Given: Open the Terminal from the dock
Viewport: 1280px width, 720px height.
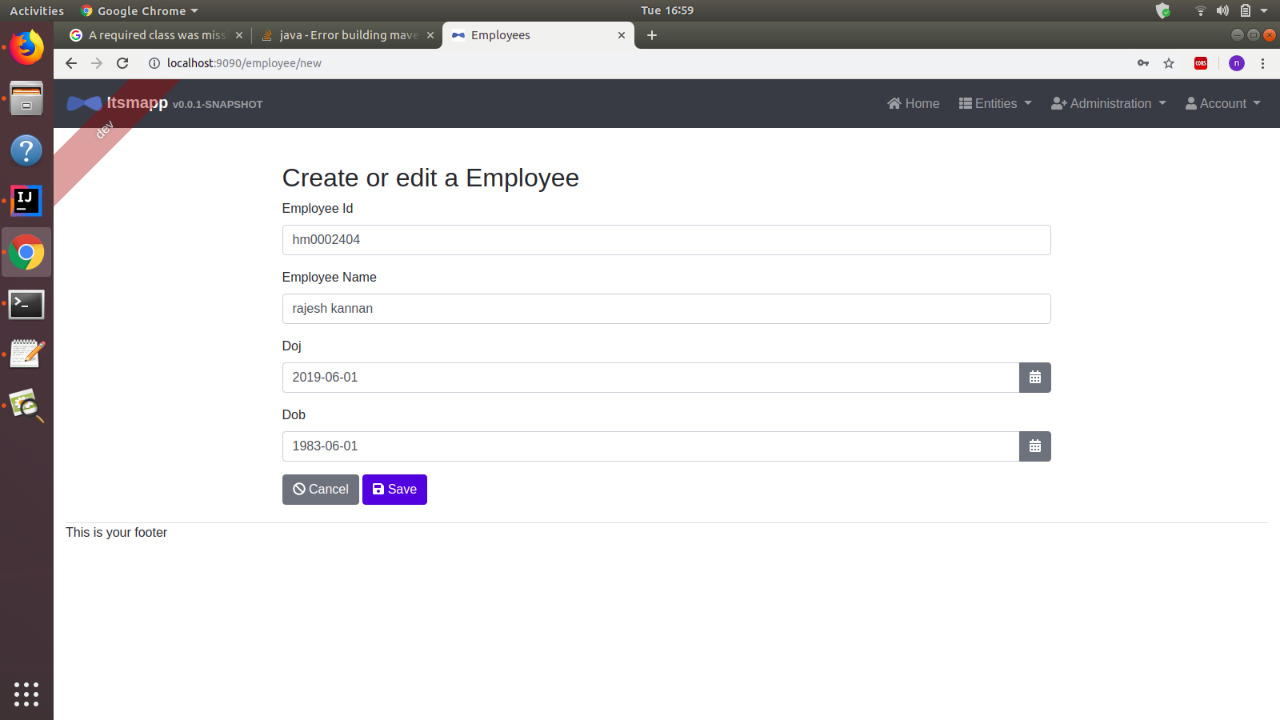Looking at the screenshot, I should [x=27, y=304].
